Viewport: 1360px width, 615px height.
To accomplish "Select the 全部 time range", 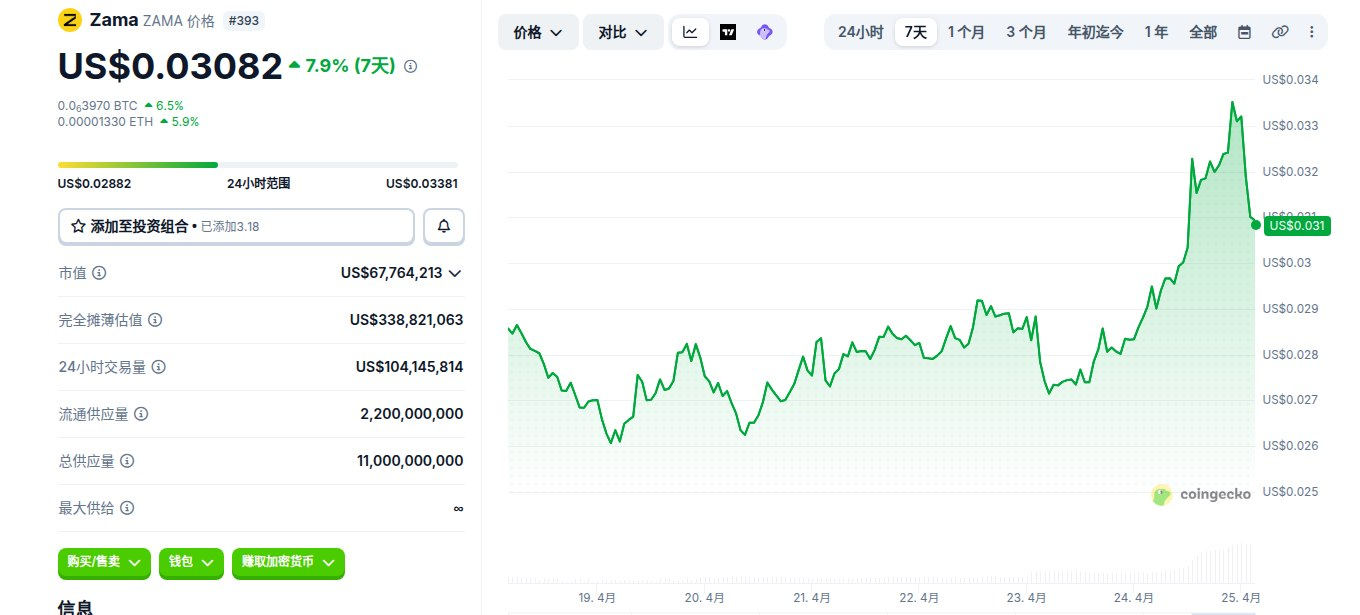I will pos(1203,32).
